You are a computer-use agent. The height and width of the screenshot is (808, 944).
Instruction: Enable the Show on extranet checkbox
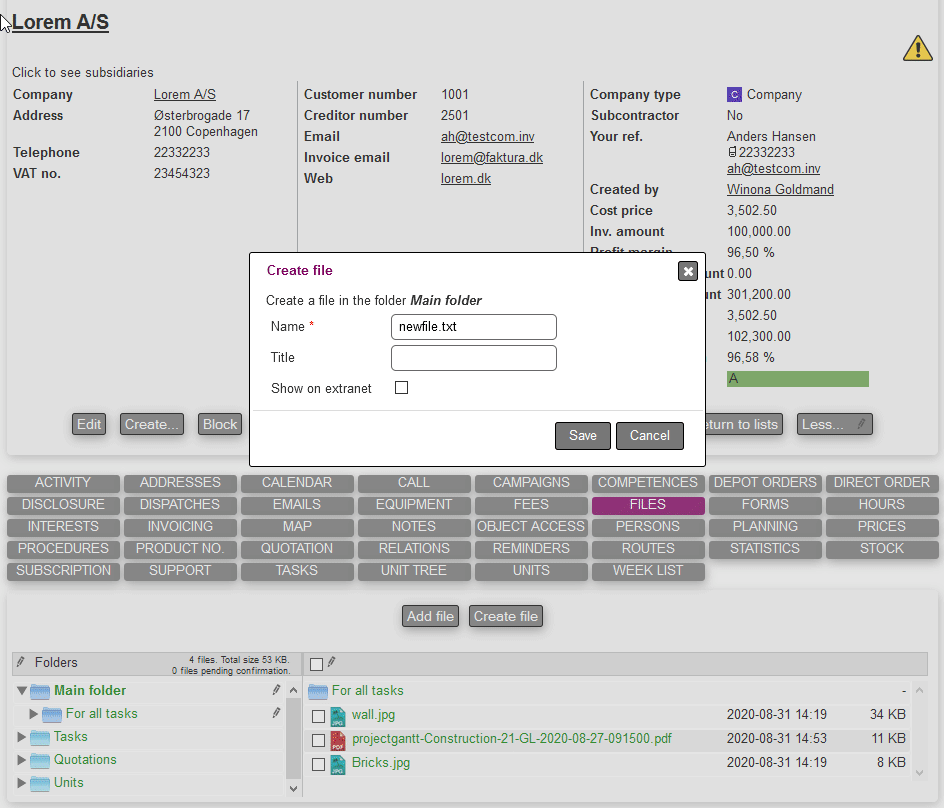pyautogui.click(x=402, y=388)
